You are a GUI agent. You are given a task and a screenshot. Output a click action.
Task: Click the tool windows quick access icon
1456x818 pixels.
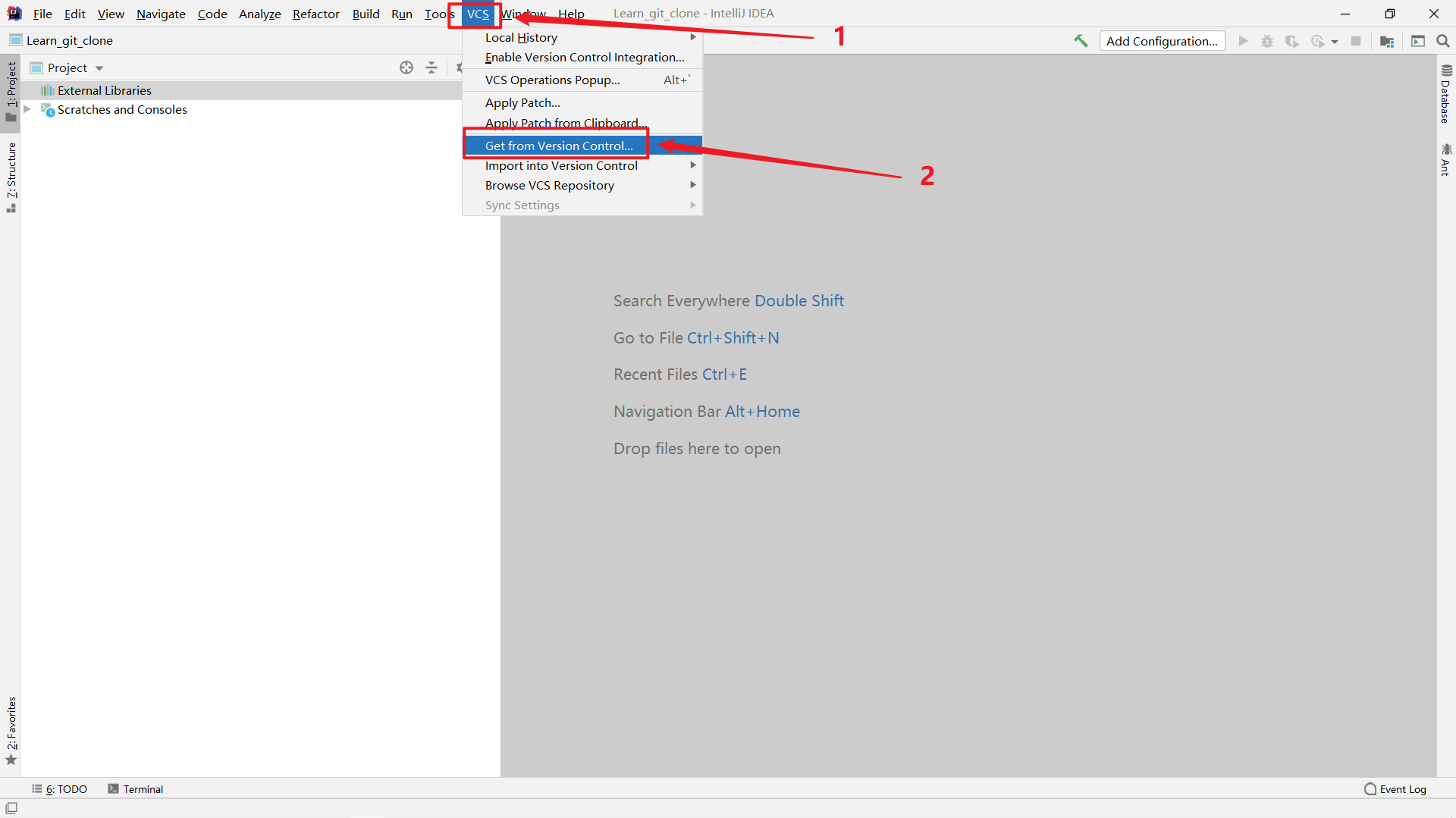click(11, 808)
